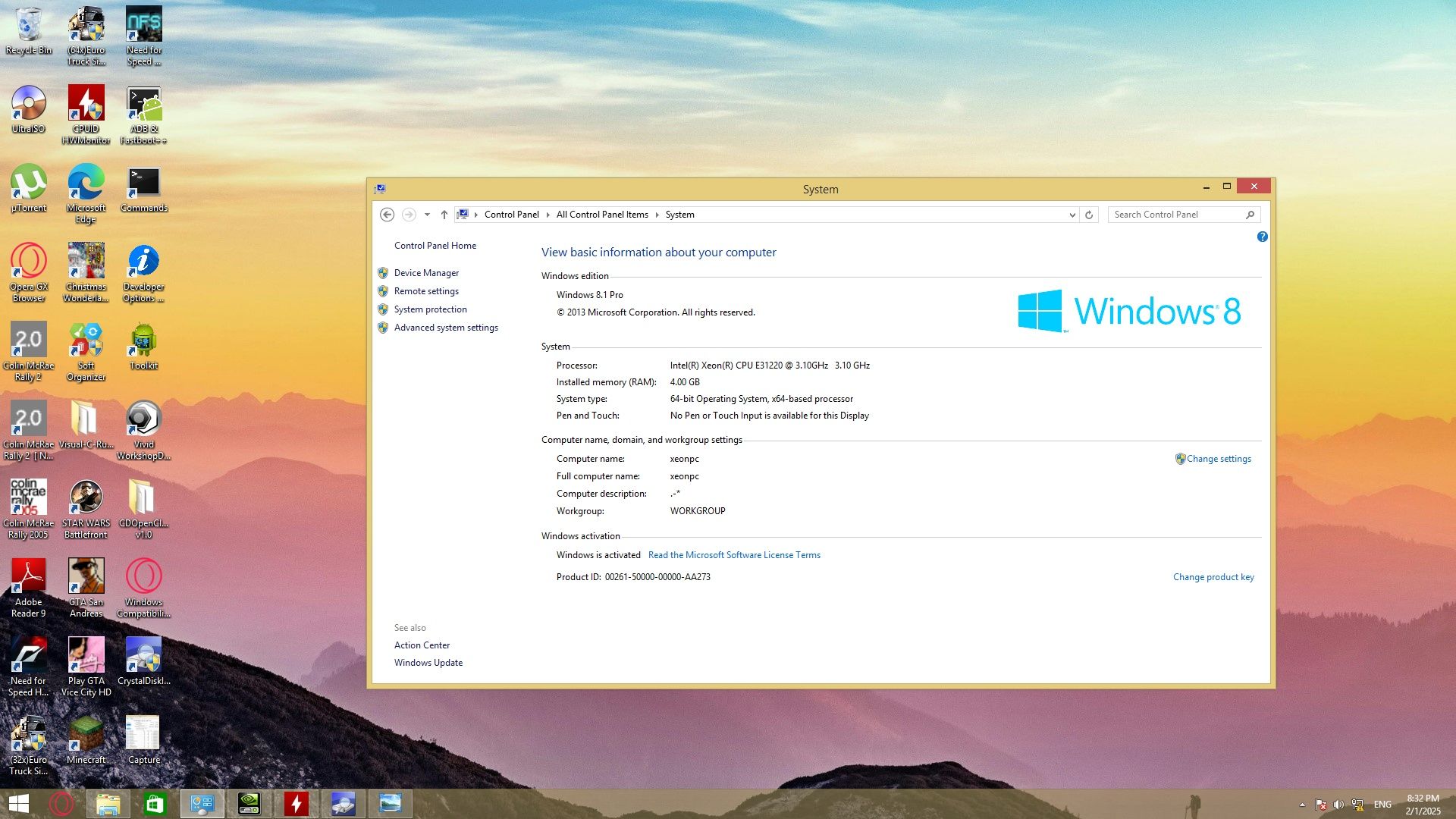The width and height of the screenshot is (1456, 819).
Task: Open Action Center link
Action: (x=422, y=645)
